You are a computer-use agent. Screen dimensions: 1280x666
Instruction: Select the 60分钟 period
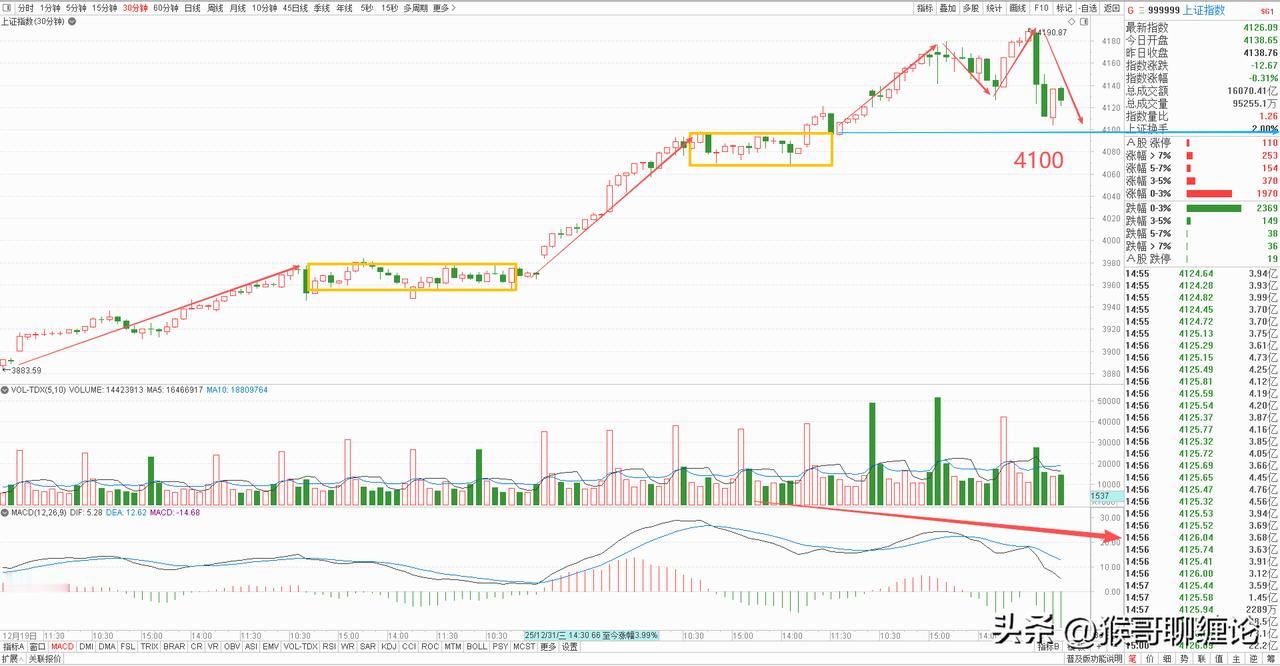166,7
